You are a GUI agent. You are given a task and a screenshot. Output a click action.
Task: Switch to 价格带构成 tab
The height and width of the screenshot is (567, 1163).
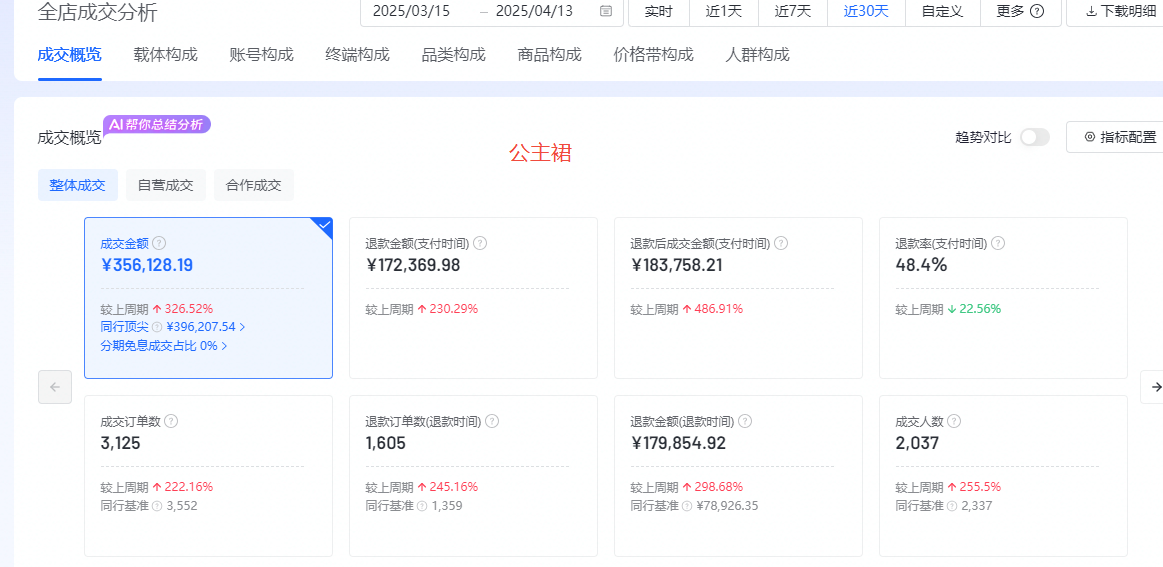(x=653, y=54)
